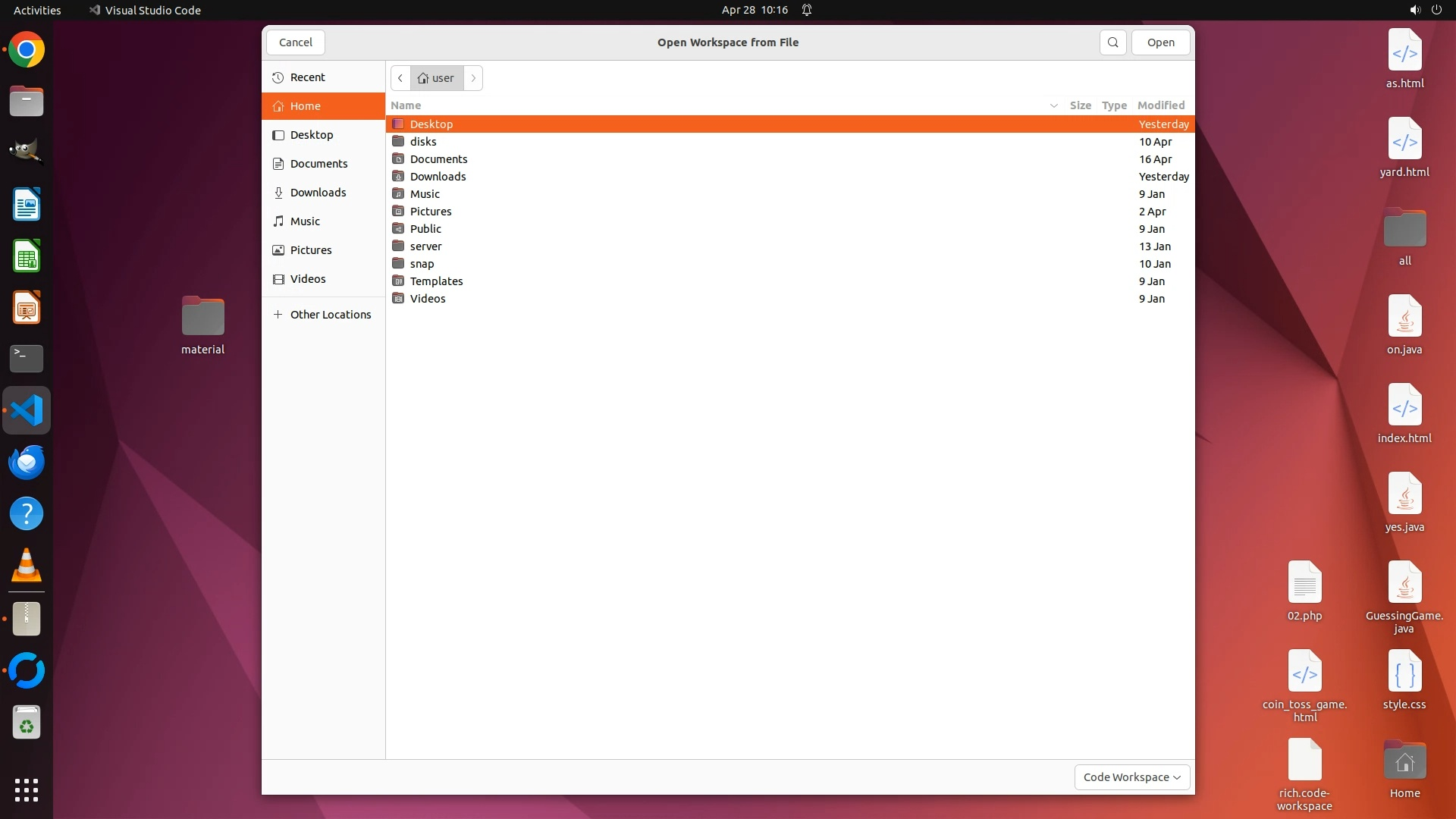Click the GIMP icon in dock
The width and height of the screenshot is (1456, 819).
click(x=27, y=151)
